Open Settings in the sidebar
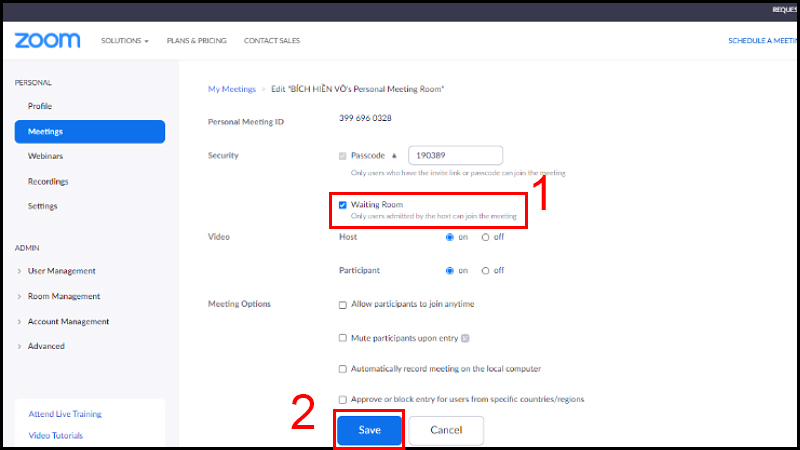 [42, 206]
